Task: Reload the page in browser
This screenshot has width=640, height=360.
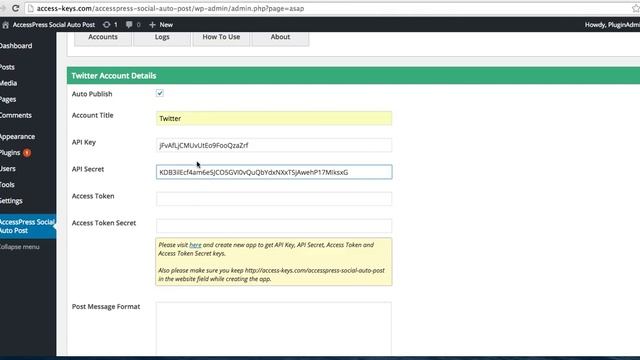Action: pos(16,8)
